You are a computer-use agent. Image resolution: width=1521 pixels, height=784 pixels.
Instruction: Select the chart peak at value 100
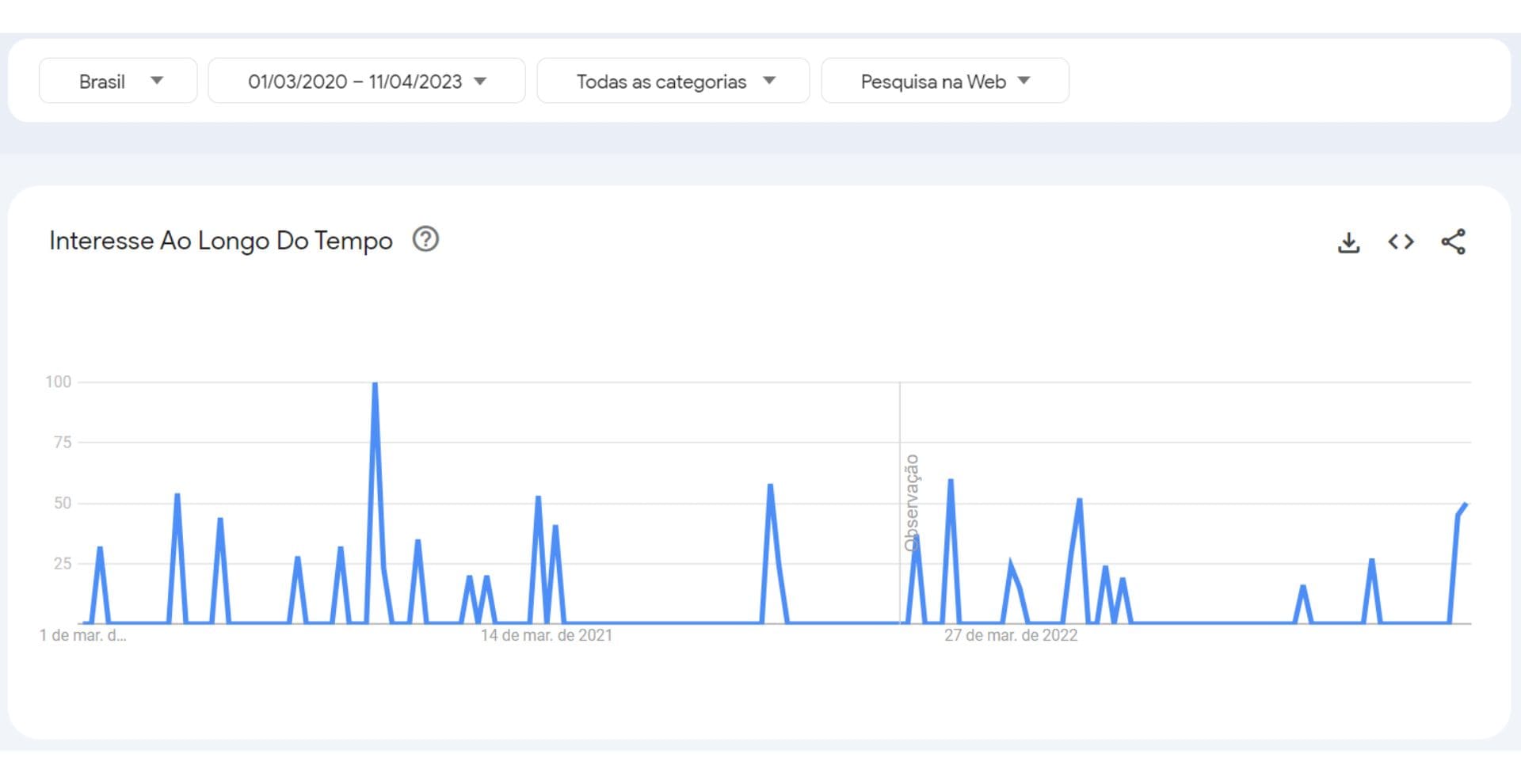click(375, 384)
